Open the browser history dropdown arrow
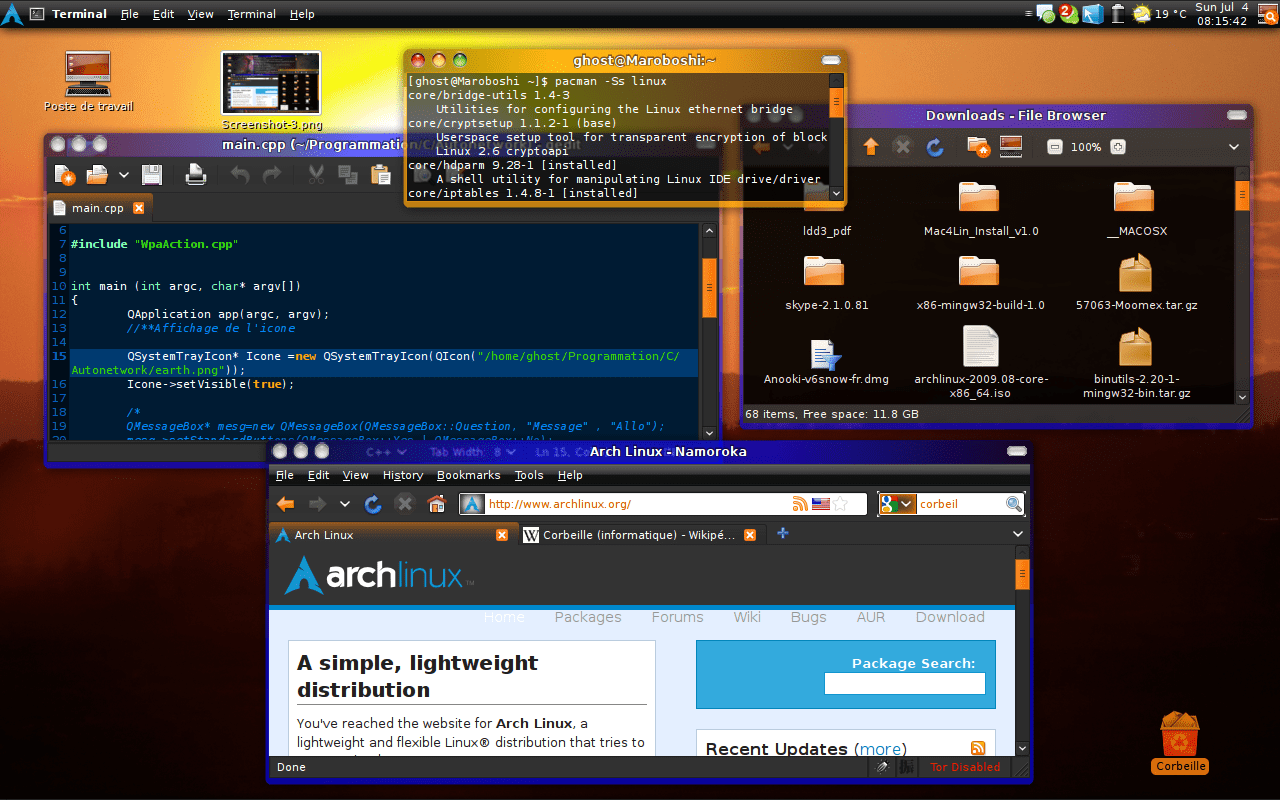Viewport: 1280px width, 800px height. [x=345, y=504]
